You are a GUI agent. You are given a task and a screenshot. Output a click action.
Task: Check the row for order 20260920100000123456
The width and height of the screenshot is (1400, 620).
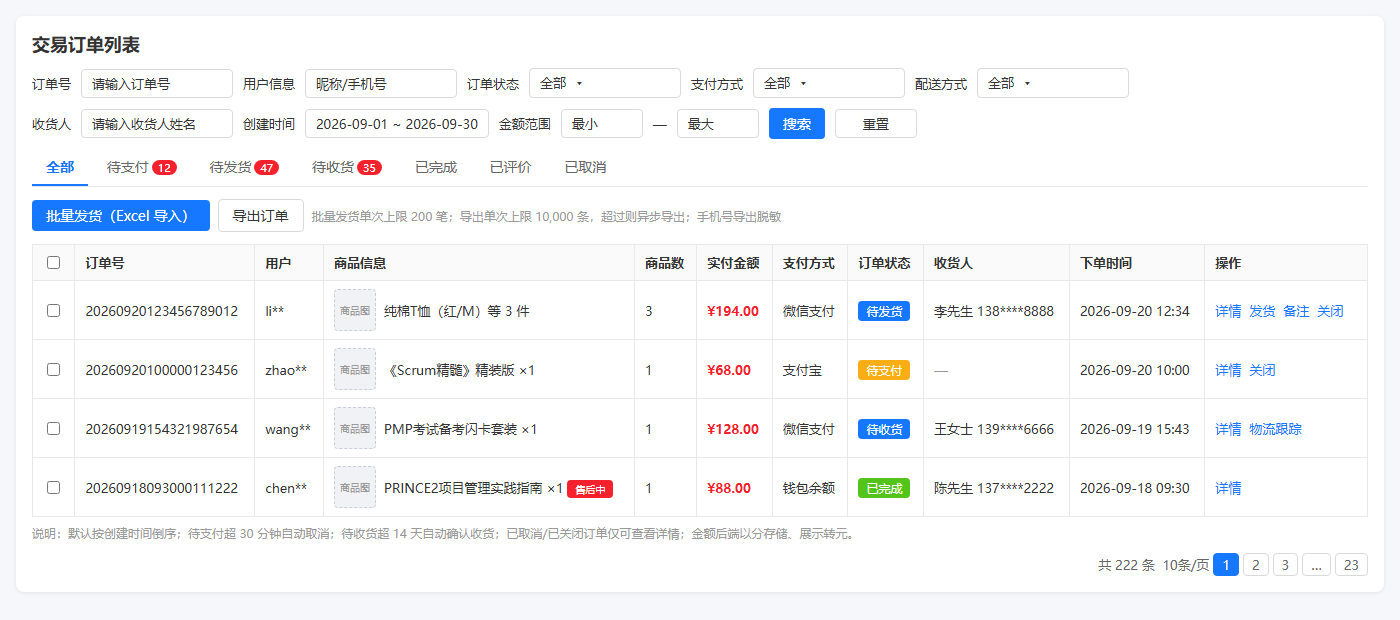pyautogui.click(x=54, y=370)
